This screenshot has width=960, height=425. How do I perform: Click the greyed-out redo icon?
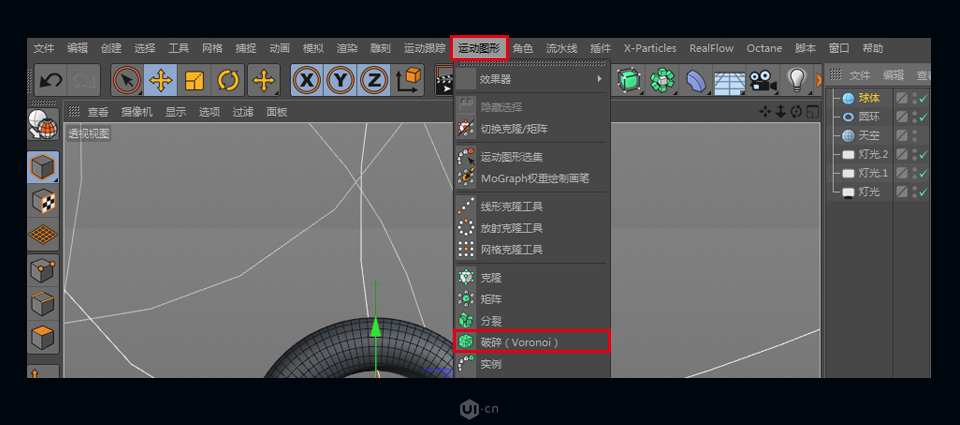pos(82,80)
